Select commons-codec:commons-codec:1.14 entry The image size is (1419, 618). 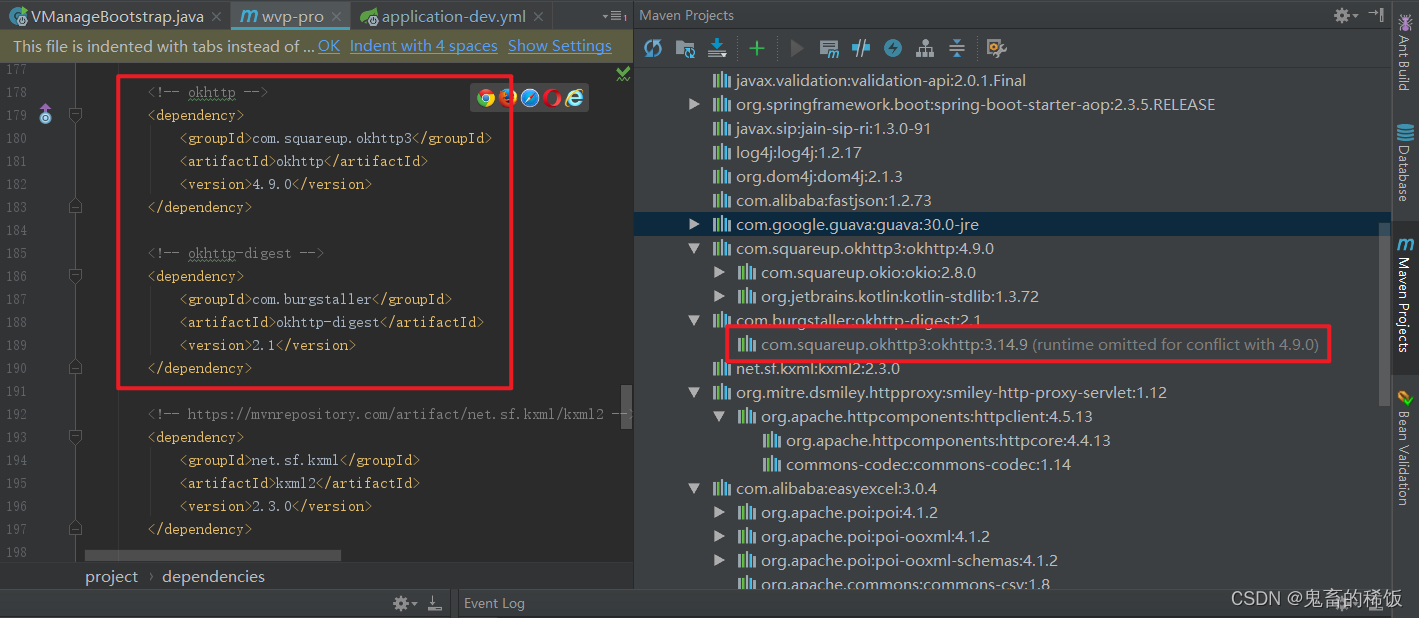(917, 465)
